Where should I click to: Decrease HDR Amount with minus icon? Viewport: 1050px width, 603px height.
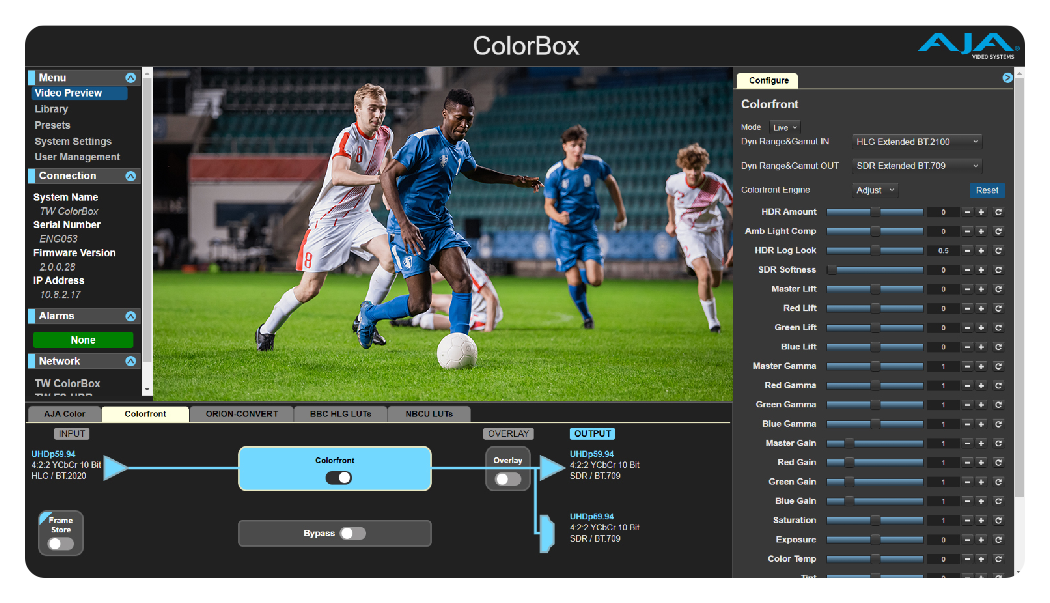point(967,212)
